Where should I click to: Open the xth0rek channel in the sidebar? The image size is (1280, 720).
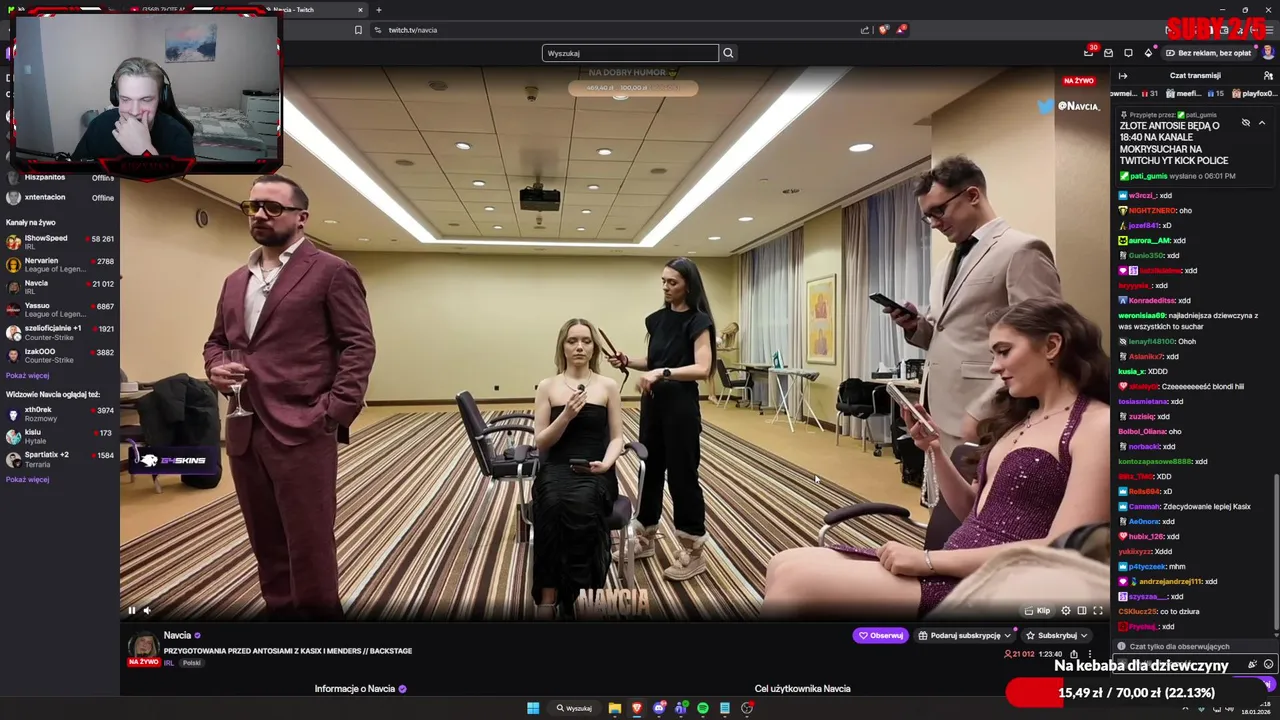pos(60,413)
